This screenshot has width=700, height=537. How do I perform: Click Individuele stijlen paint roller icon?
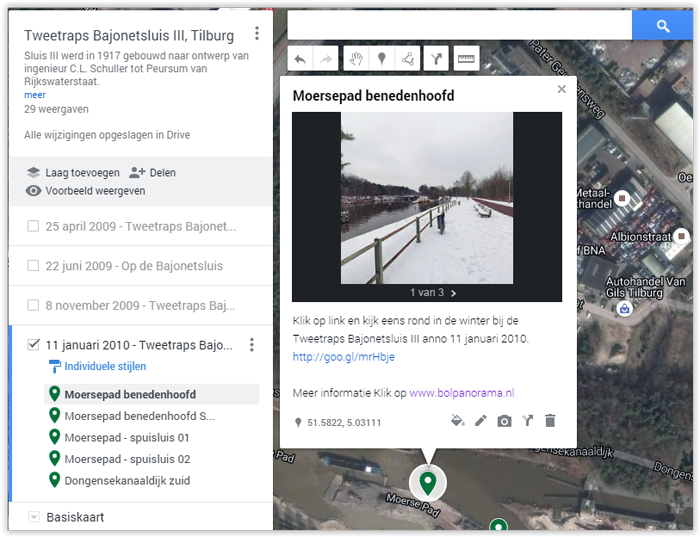[x=54, y=366]
